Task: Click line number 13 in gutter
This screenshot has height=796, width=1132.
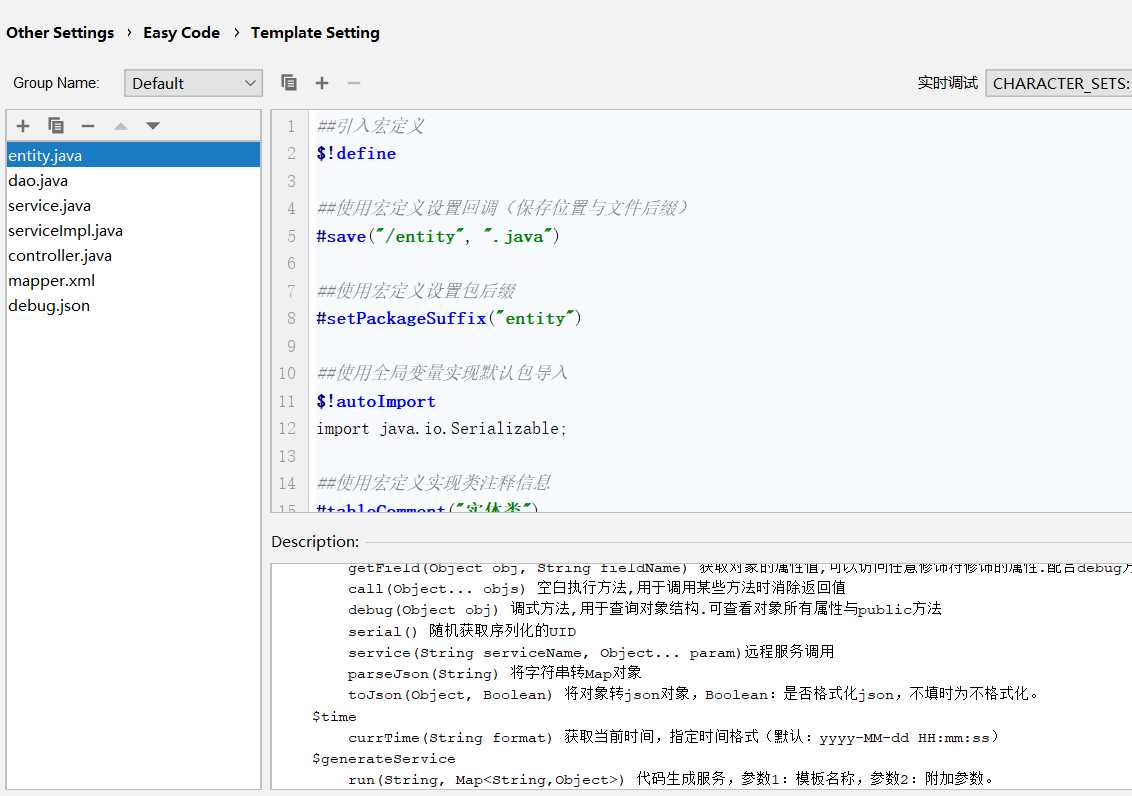Action: point(287,456)
